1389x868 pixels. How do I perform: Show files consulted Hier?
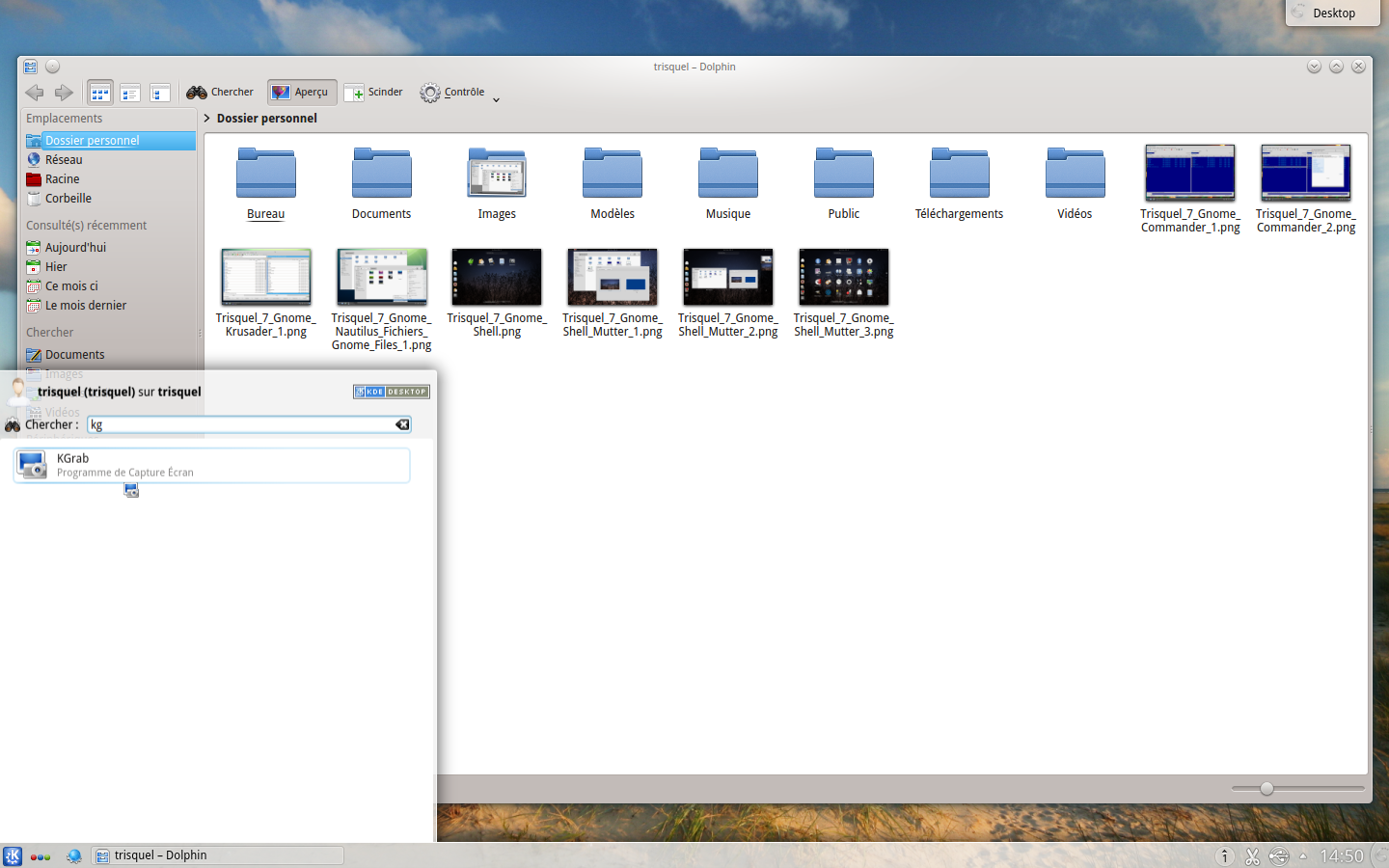click(109, 267)
